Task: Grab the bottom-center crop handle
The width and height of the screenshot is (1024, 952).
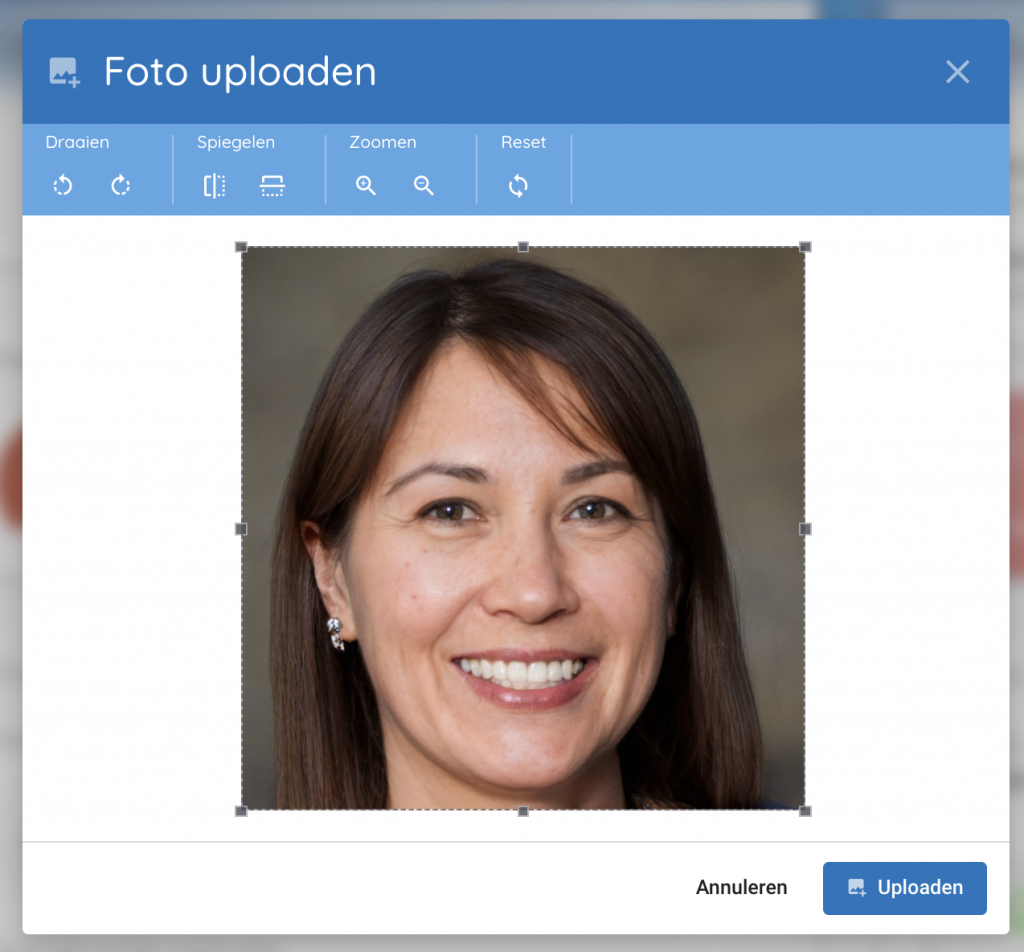Action: pyautogui.click(x=523, y=811)
